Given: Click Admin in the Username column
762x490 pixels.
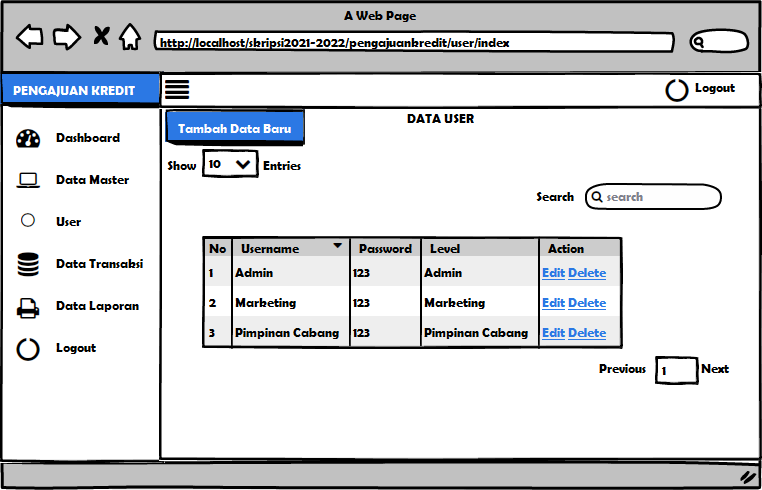Looking at the screenshot, I should click(x=254, y=273).
